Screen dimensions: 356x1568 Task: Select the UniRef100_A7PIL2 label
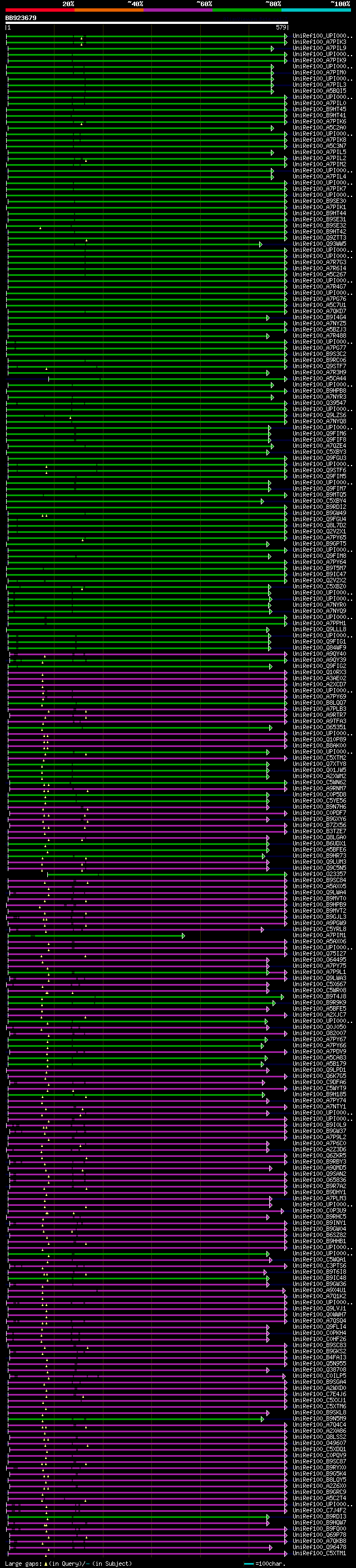(x=319, y=159)
